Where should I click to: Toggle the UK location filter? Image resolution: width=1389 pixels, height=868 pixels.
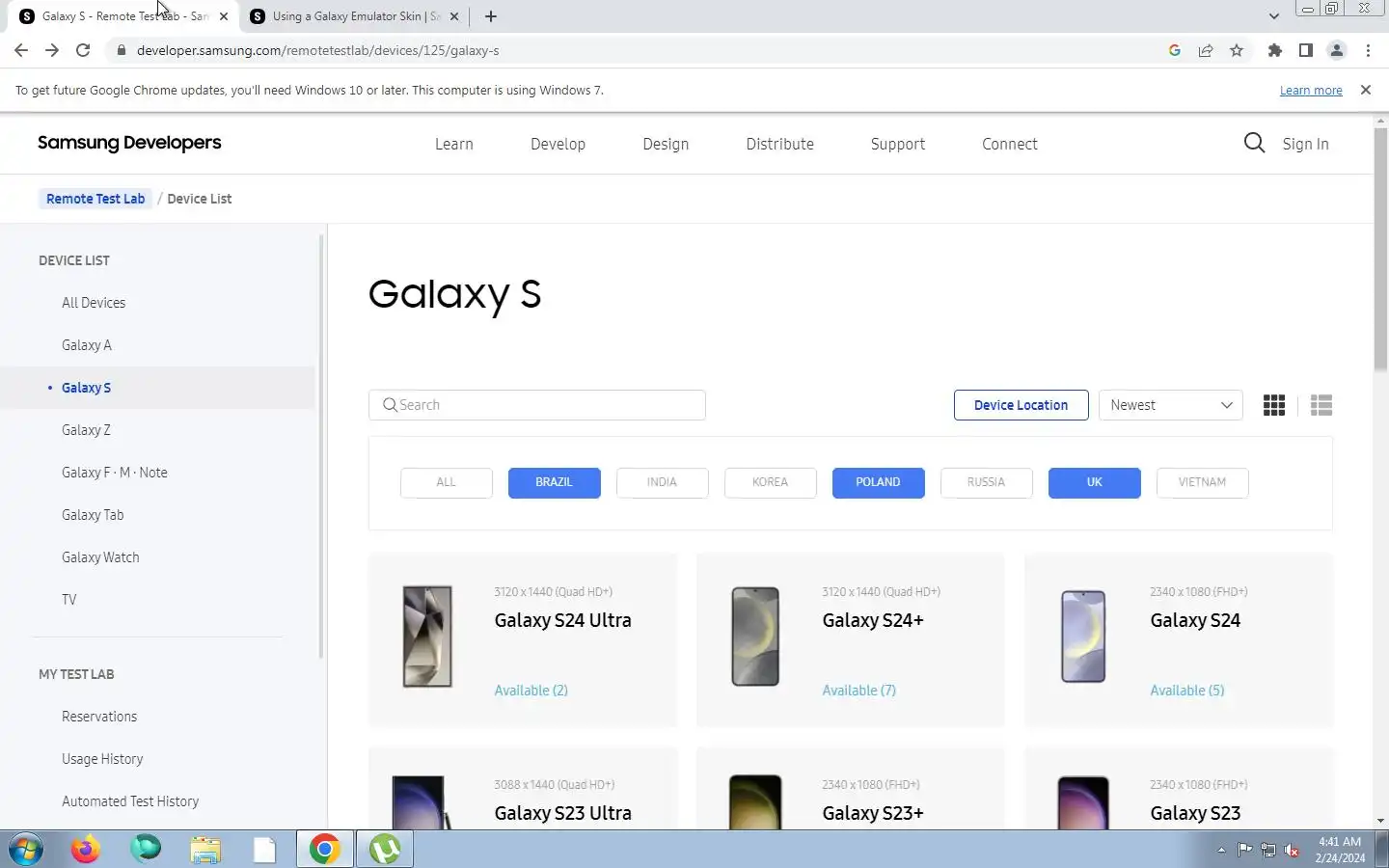point(1095,482)
